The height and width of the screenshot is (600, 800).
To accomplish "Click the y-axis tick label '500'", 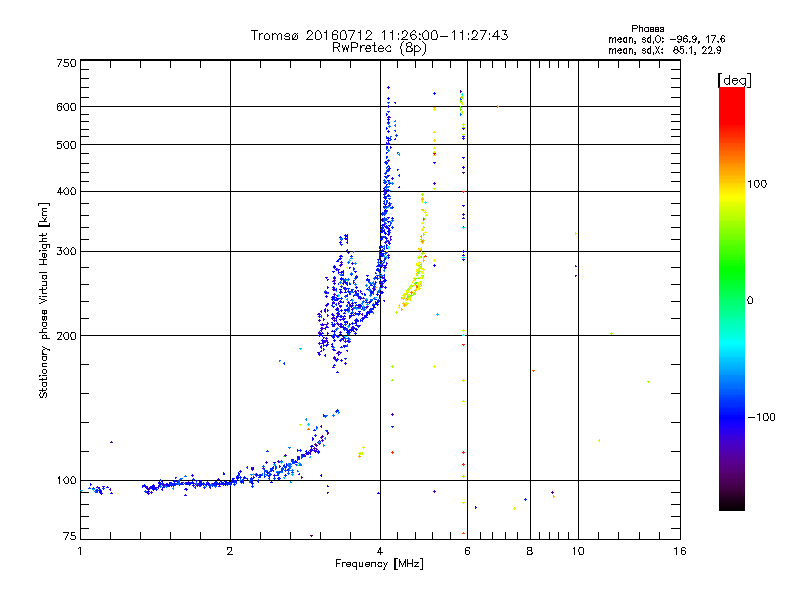I will tap(67, 145).
